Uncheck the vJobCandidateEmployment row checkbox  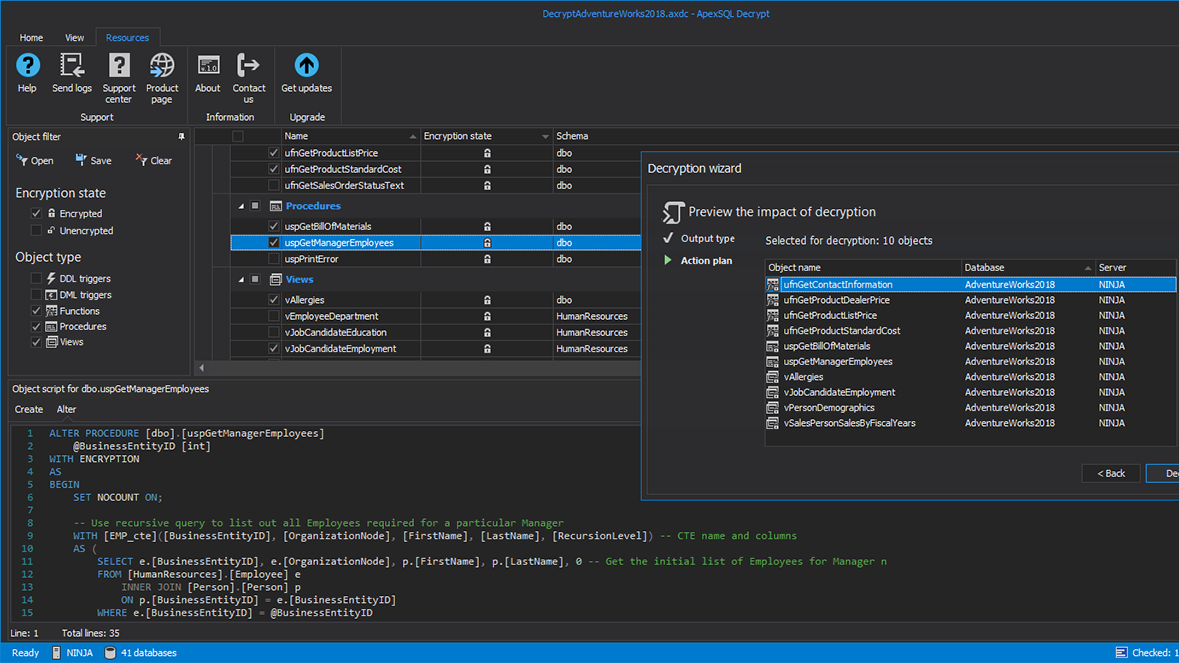(274, 349)
